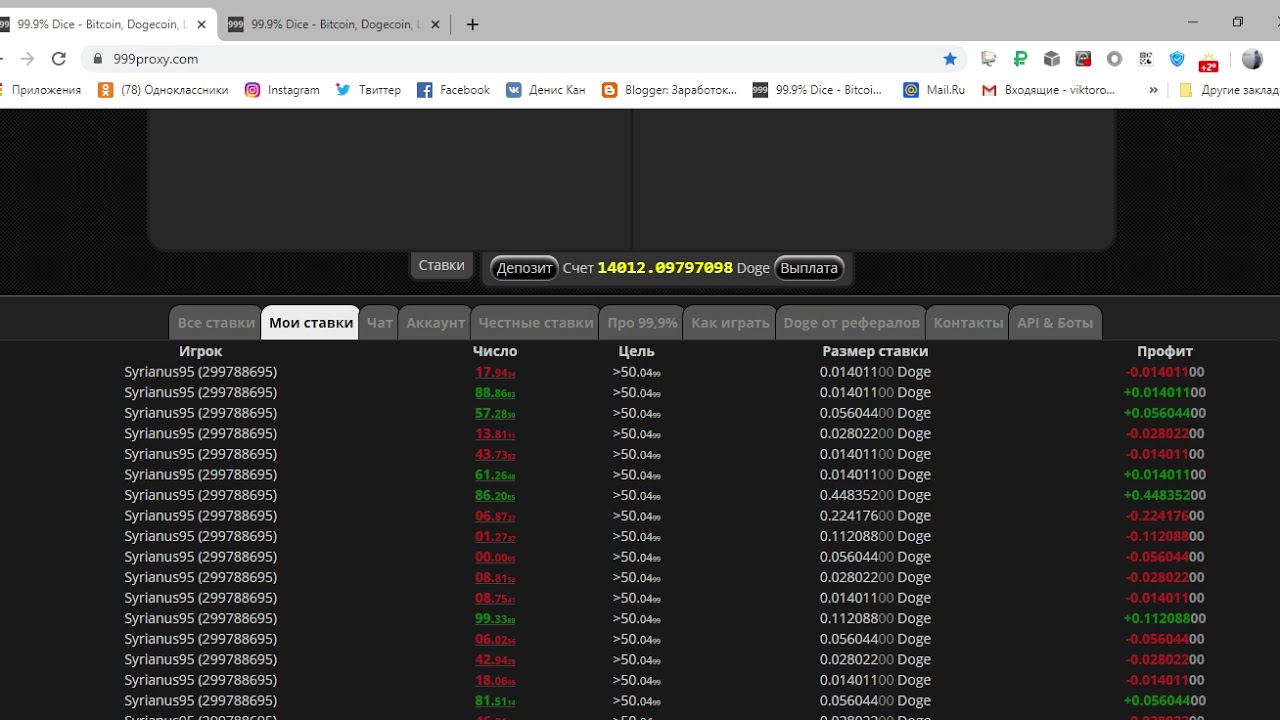Open the API & Боты tab
The image size is (1280, 720).
(1055, 323)
